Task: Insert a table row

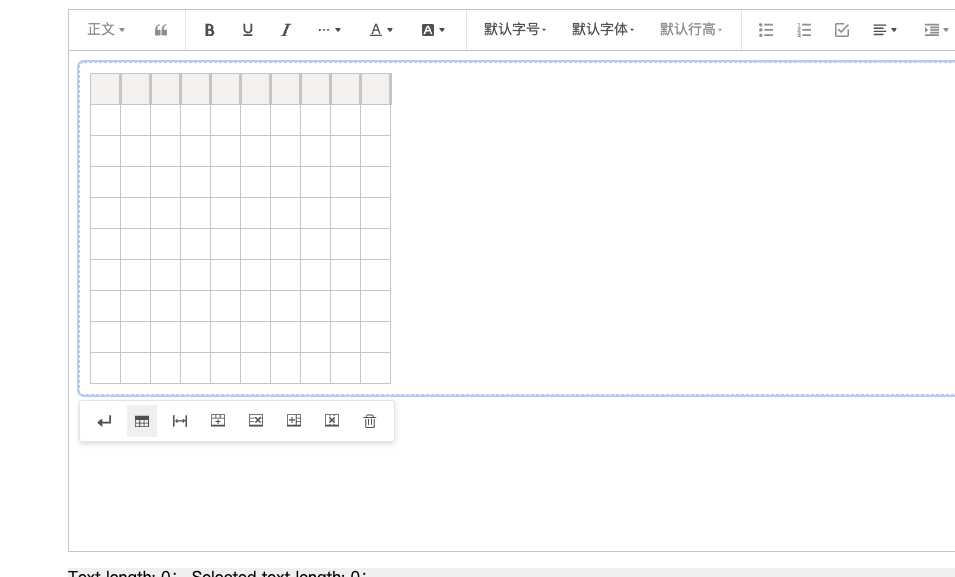Action: coord(218,421)
